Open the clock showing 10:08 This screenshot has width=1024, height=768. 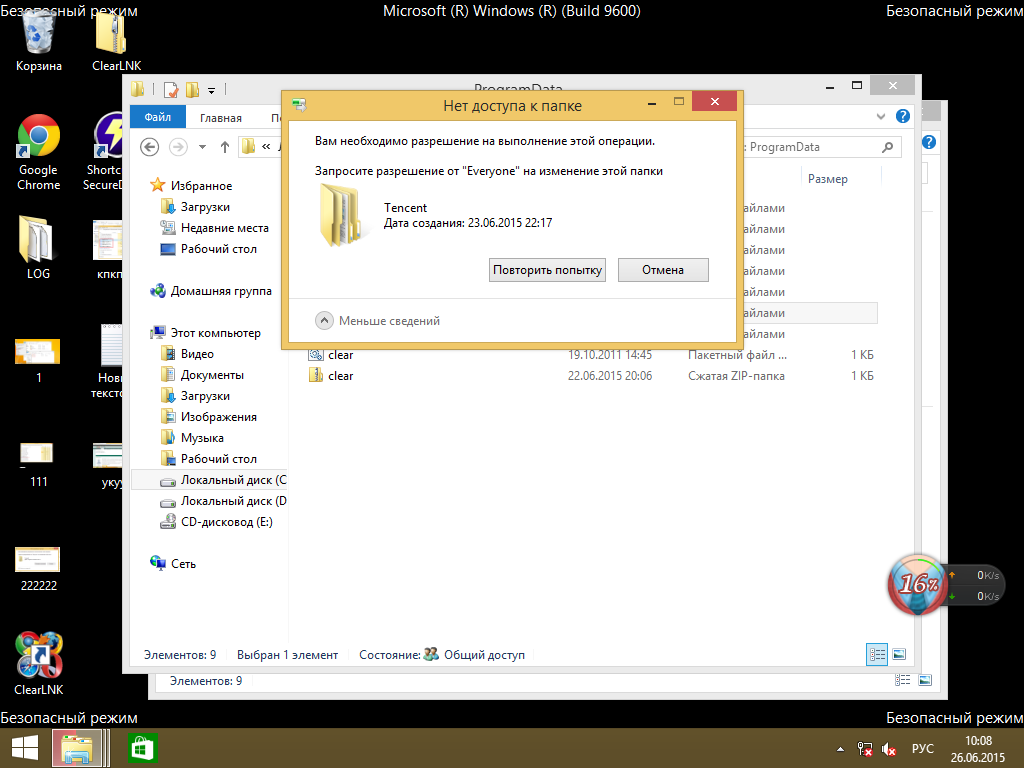[x=978, y=749]
